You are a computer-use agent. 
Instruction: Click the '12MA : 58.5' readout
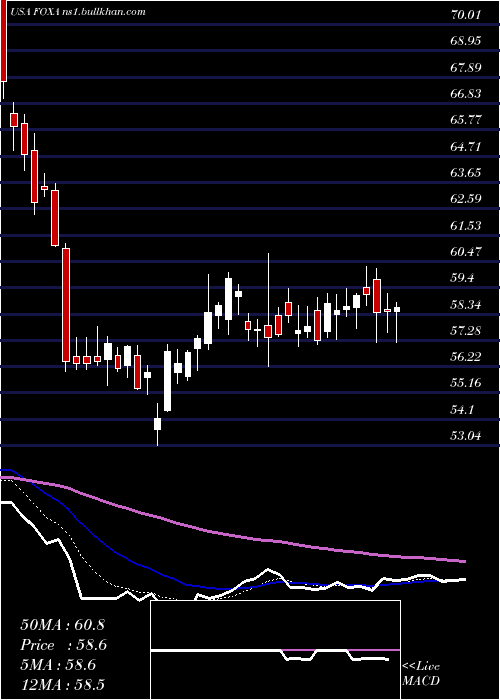(x=63, y=684)
